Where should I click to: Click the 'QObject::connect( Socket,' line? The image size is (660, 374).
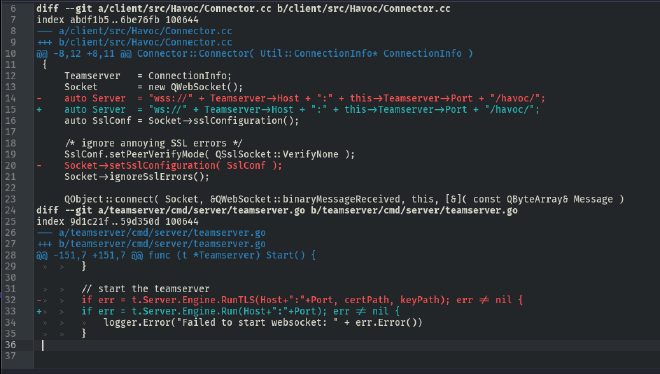click(x=344, y=199)
